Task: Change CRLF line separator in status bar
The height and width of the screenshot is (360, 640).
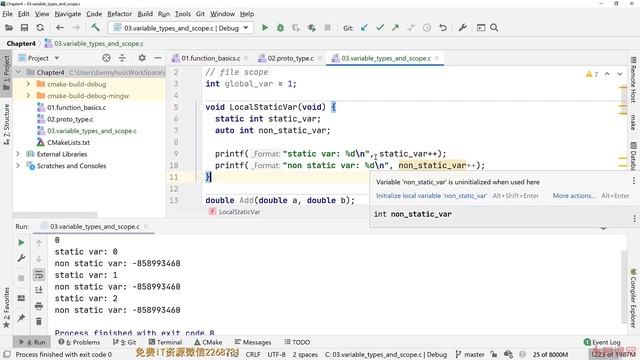Action: (x=253, y=354)
